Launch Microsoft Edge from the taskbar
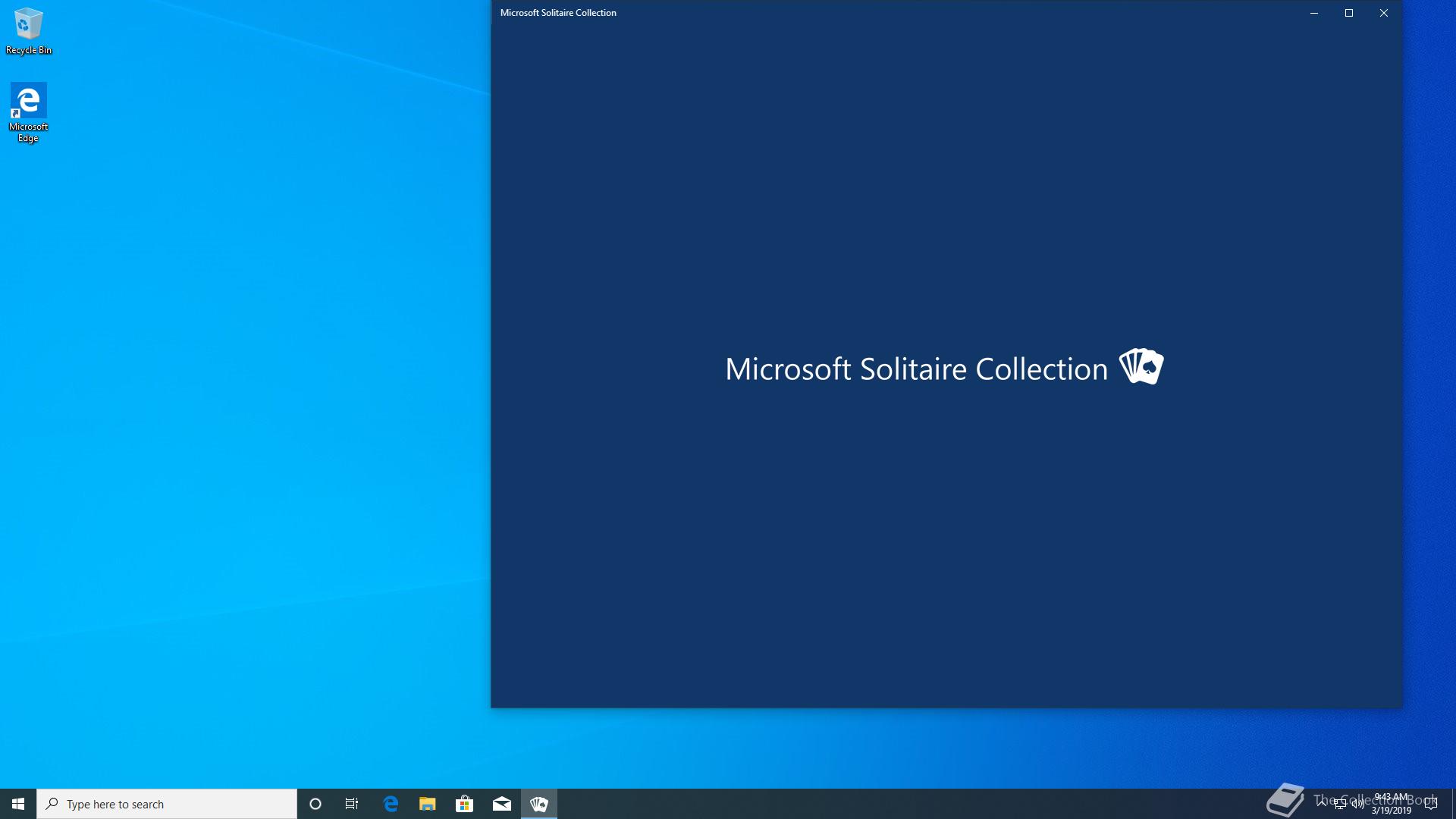 tap(391, 804)
